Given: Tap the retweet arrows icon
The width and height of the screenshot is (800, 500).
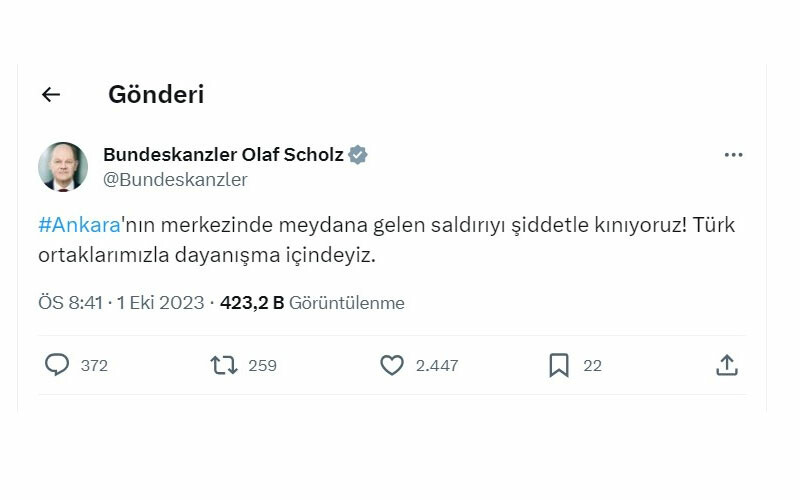Looking at the screenshot, I should 224,365.
